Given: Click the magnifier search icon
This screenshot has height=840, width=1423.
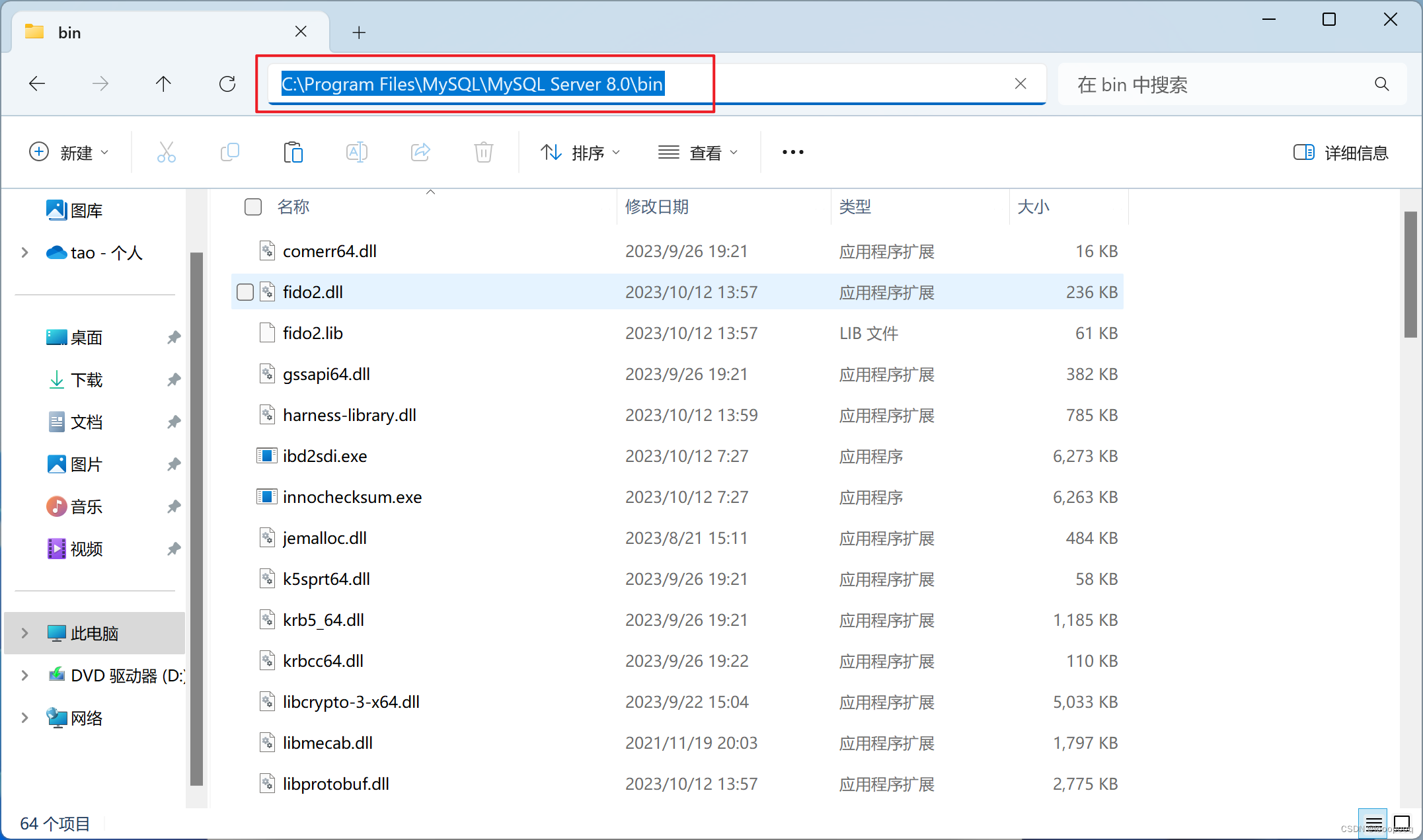Looking at the screenshot, I should point(1381,84).
